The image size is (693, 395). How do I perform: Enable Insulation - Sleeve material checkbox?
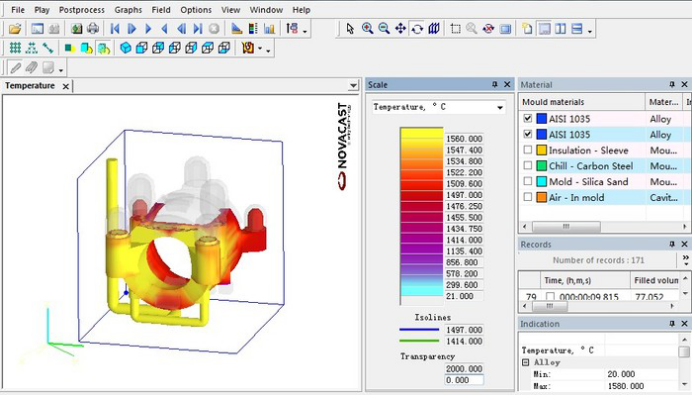coord(528,150)
